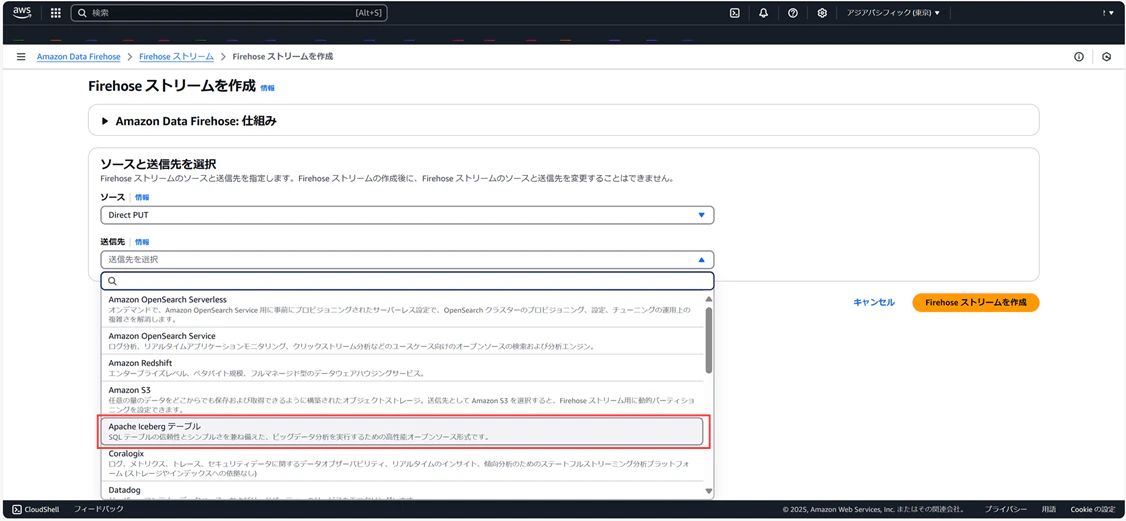Screen dimensions: 1126x521
Task: Click the scroll-down arrow of destination list
Action: 709,492
